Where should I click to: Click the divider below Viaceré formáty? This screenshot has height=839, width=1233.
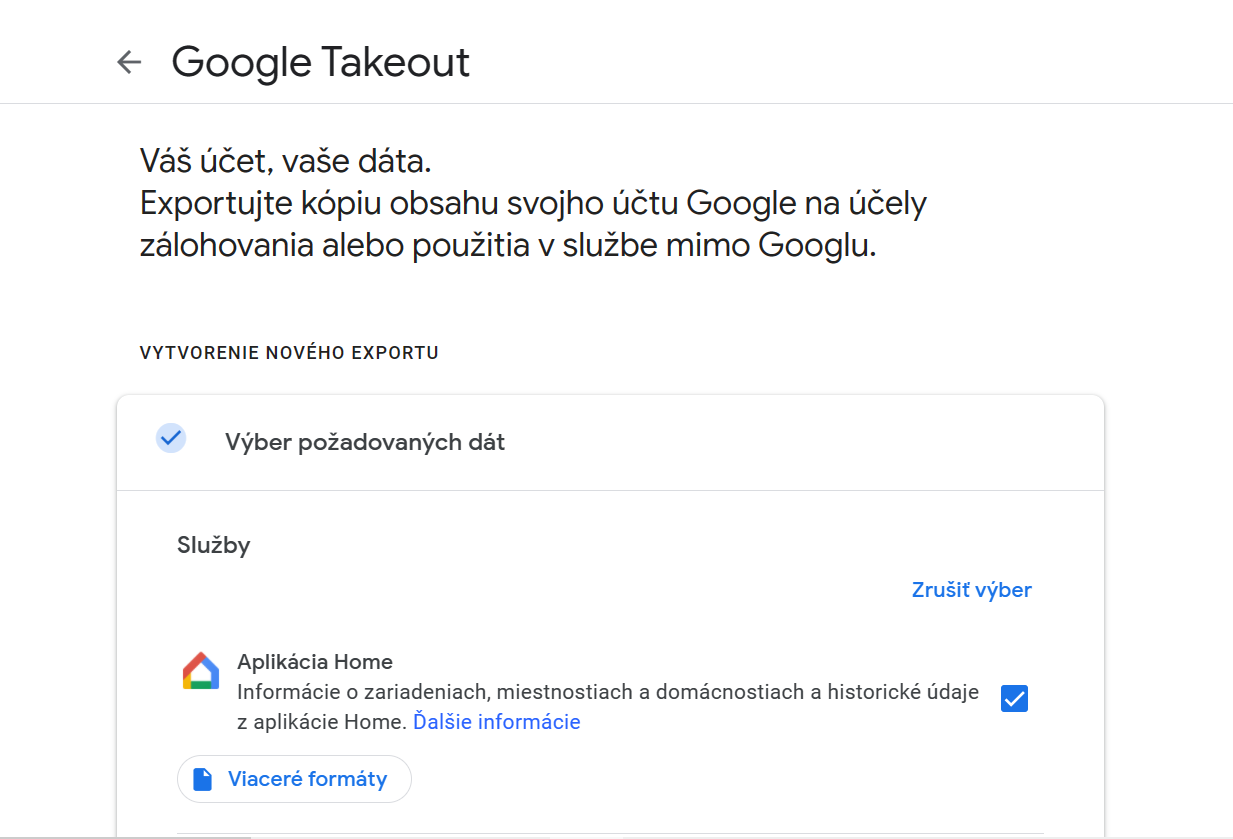(x=610, y=834)
